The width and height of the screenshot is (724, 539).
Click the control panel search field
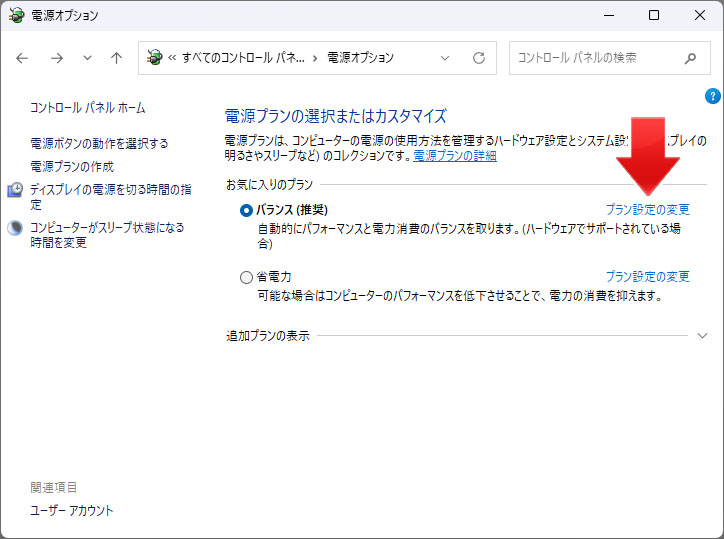595,58
